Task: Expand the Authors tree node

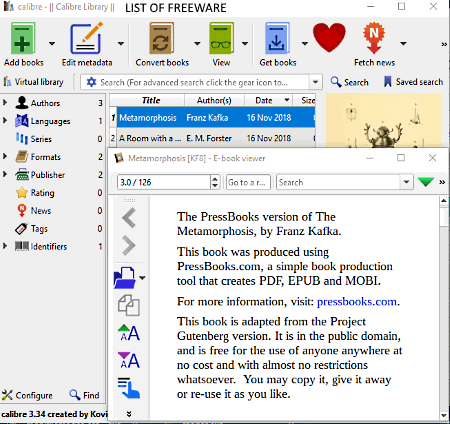Action: [5, 102]
